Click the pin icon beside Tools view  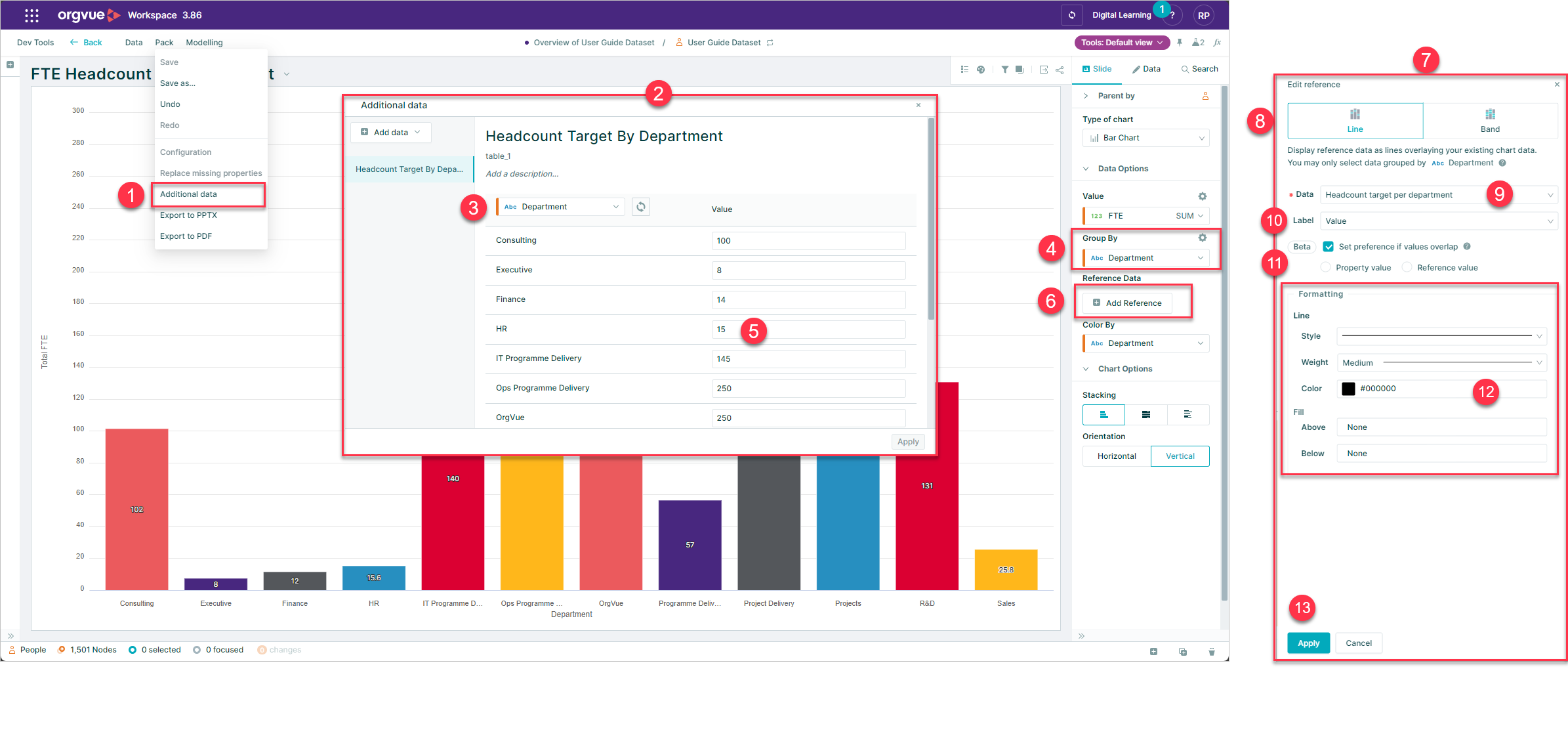point(1180,43)
